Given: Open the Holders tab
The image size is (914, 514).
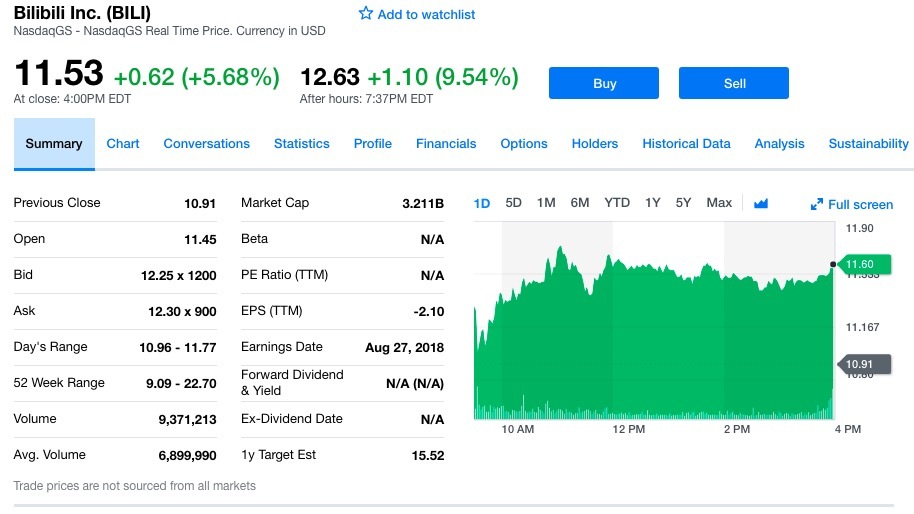Looking at the screenshot, I should (x=595, y=144).
